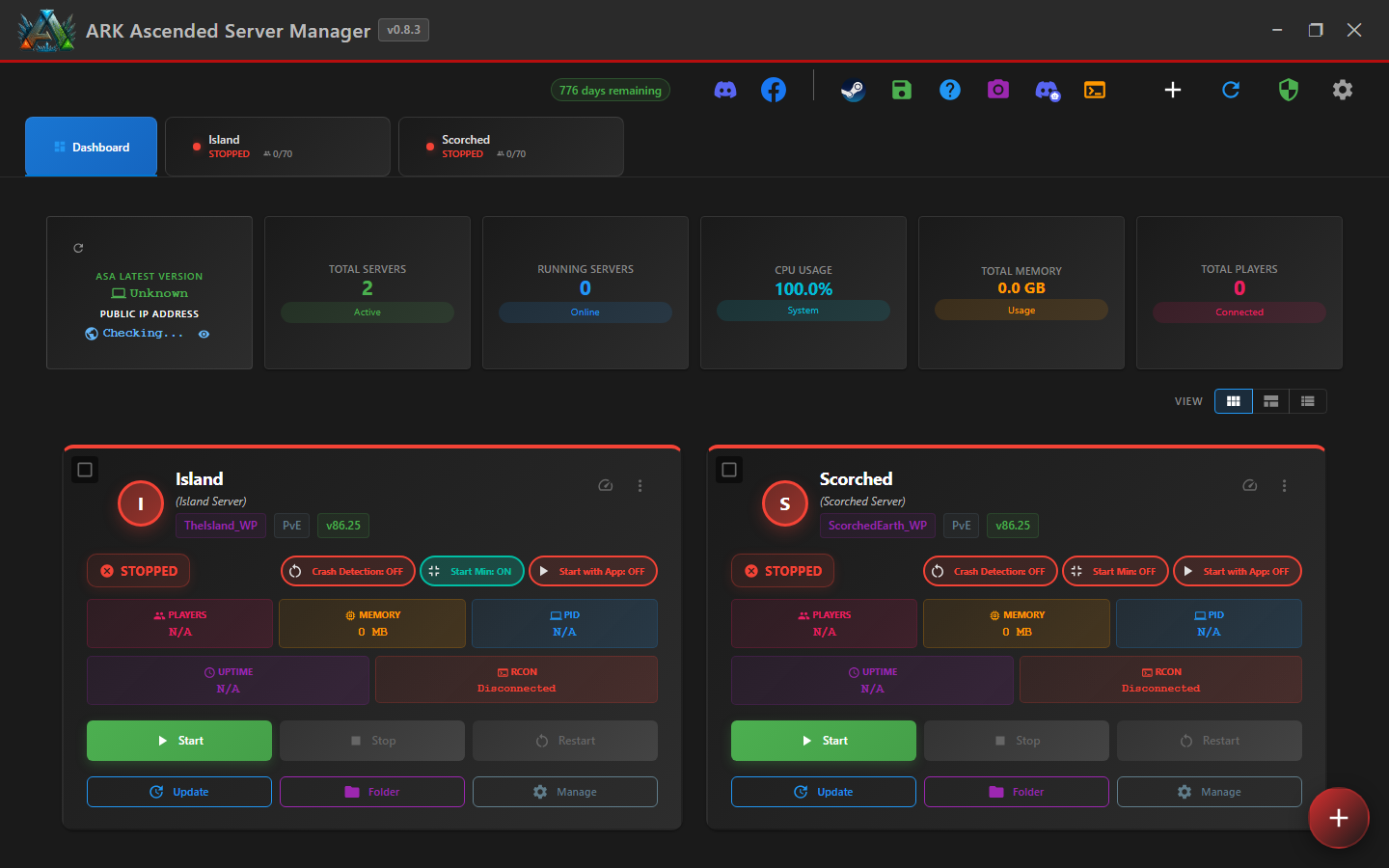Viewport: 1389px width, 868px height.
Task: Open Scorched server Folder
Action: tap(1017, 792)
